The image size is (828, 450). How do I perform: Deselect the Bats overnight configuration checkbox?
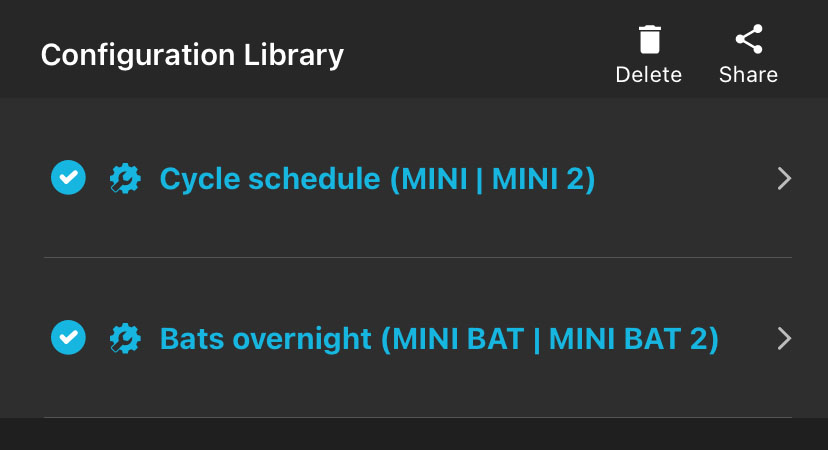pyautogui.click(x=68, y=338)
